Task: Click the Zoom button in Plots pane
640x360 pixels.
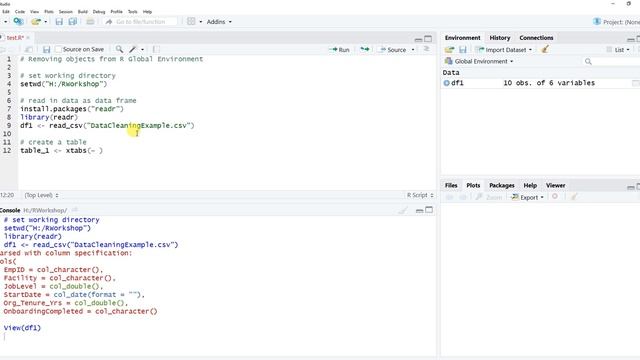Action: pyautogui.click(x=489, y=197)
